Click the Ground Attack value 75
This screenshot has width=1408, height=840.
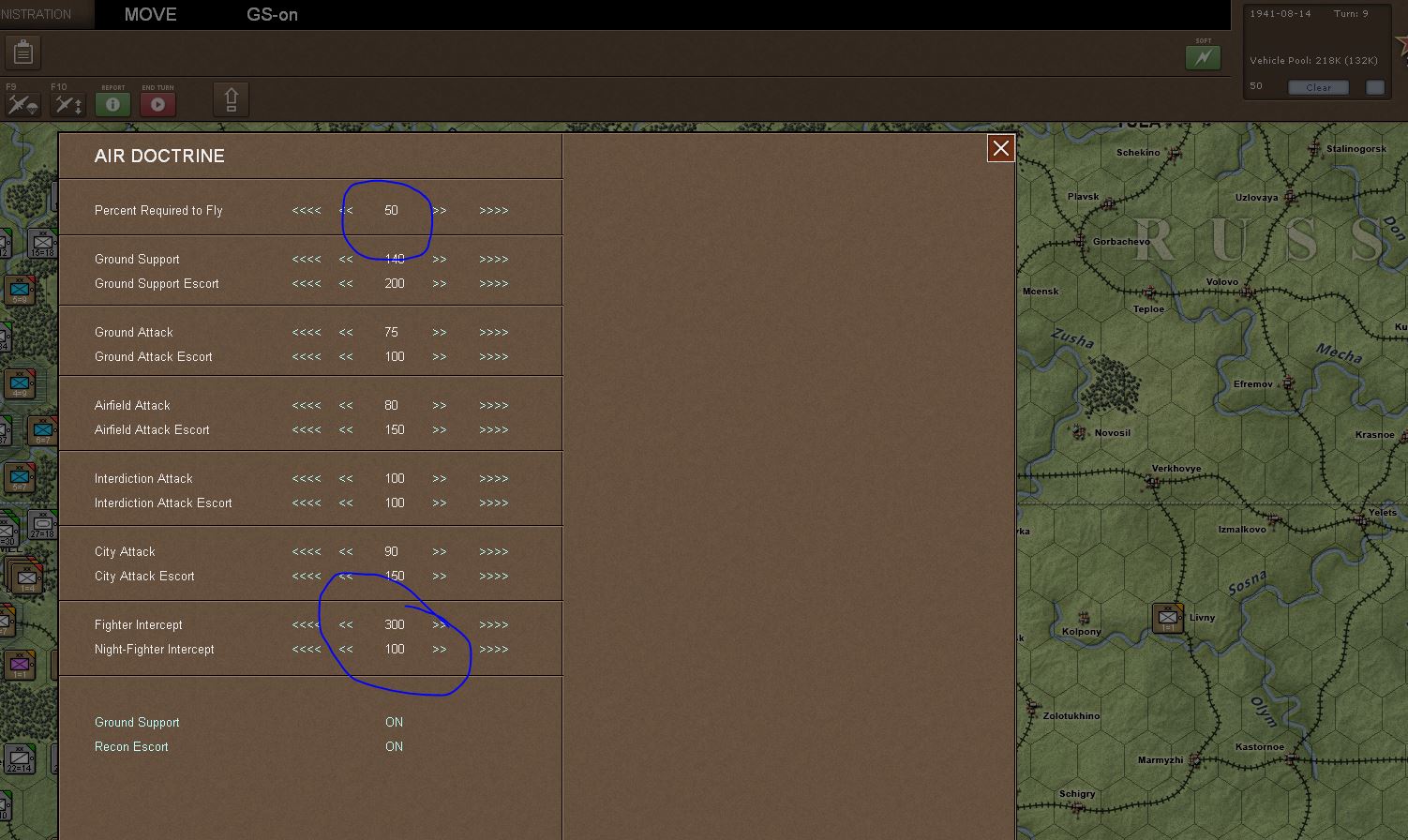(x=391, y=332)
